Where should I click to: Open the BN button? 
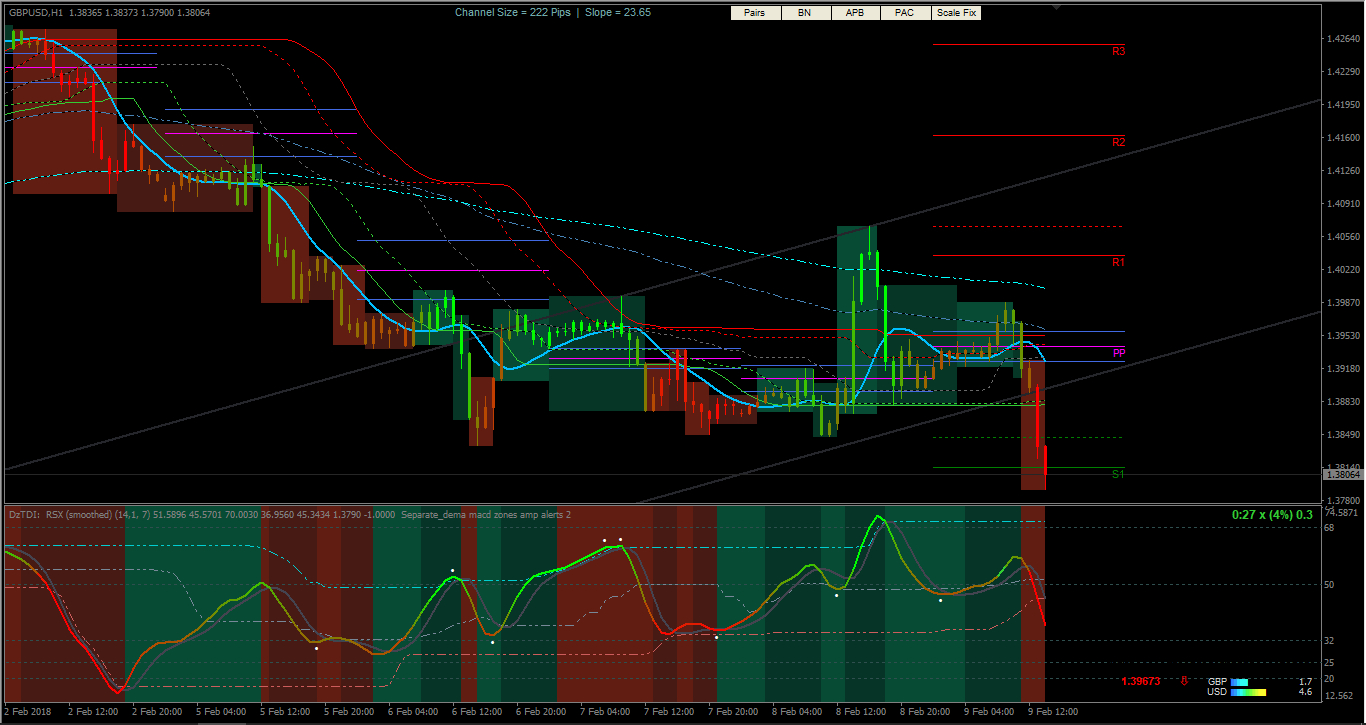click(805, 13)
